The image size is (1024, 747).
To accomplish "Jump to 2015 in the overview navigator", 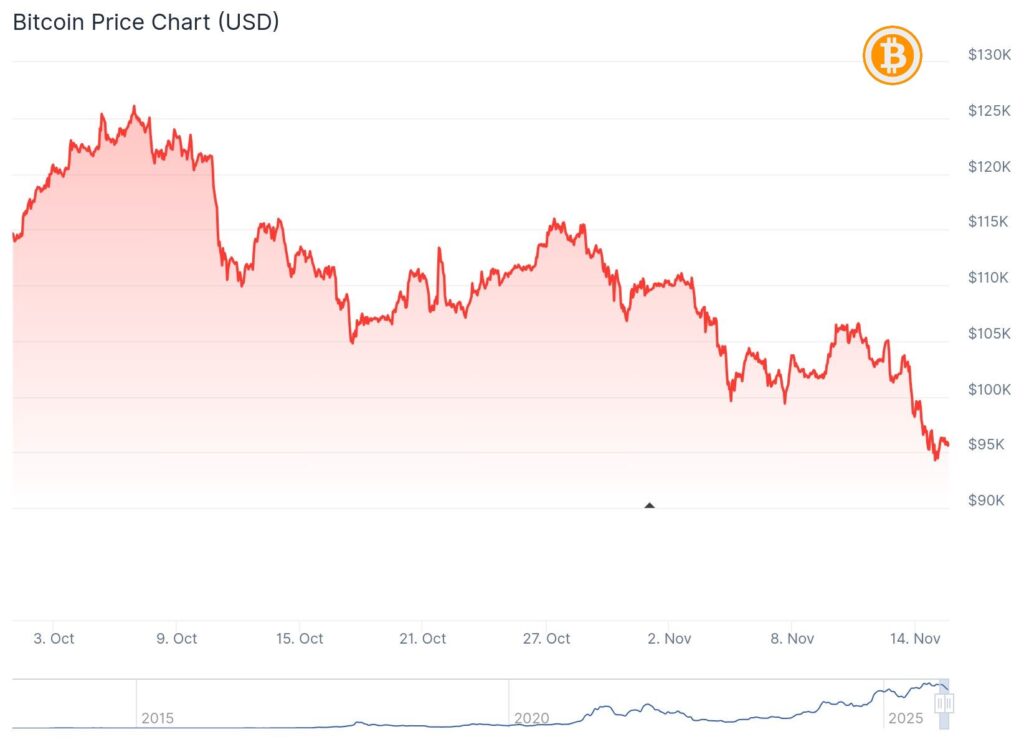I will tap(158, 718).
